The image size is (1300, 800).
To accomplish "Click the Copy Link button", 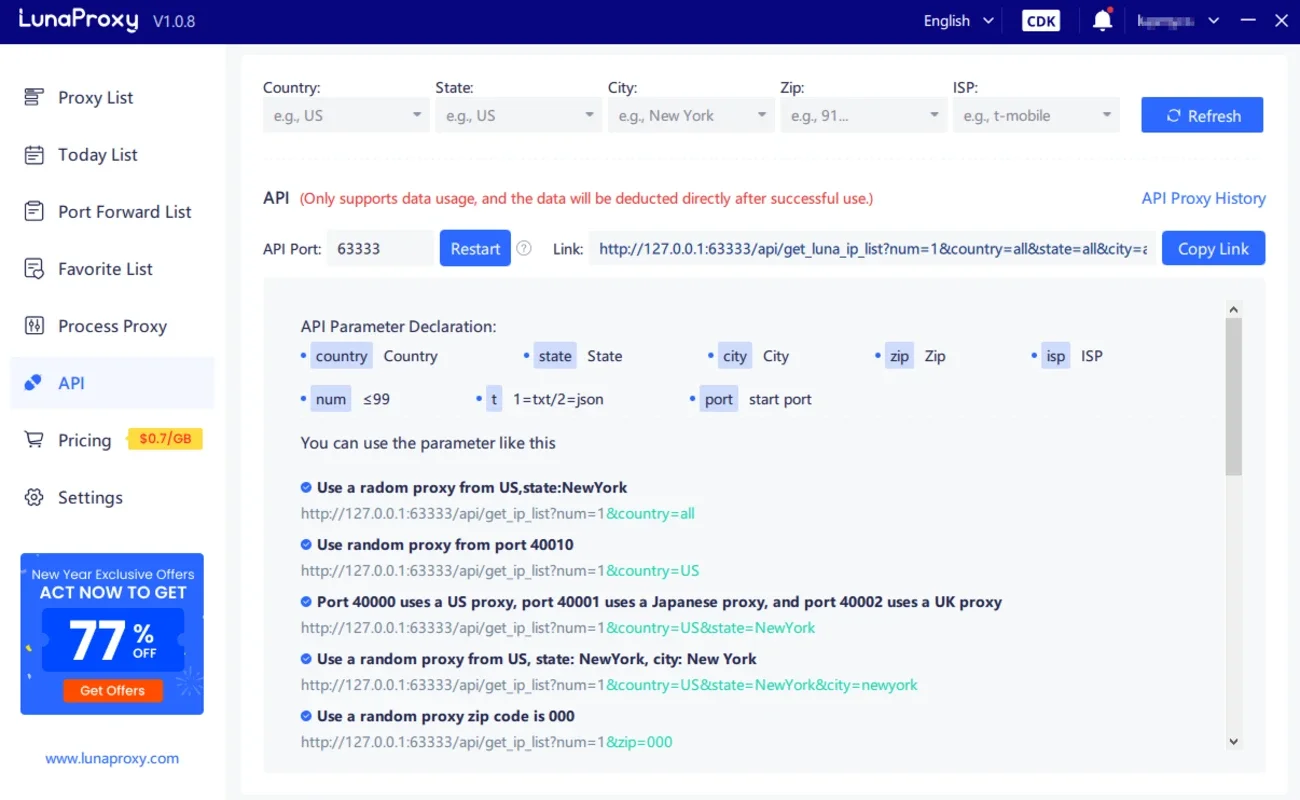I will coord(1213,248).
